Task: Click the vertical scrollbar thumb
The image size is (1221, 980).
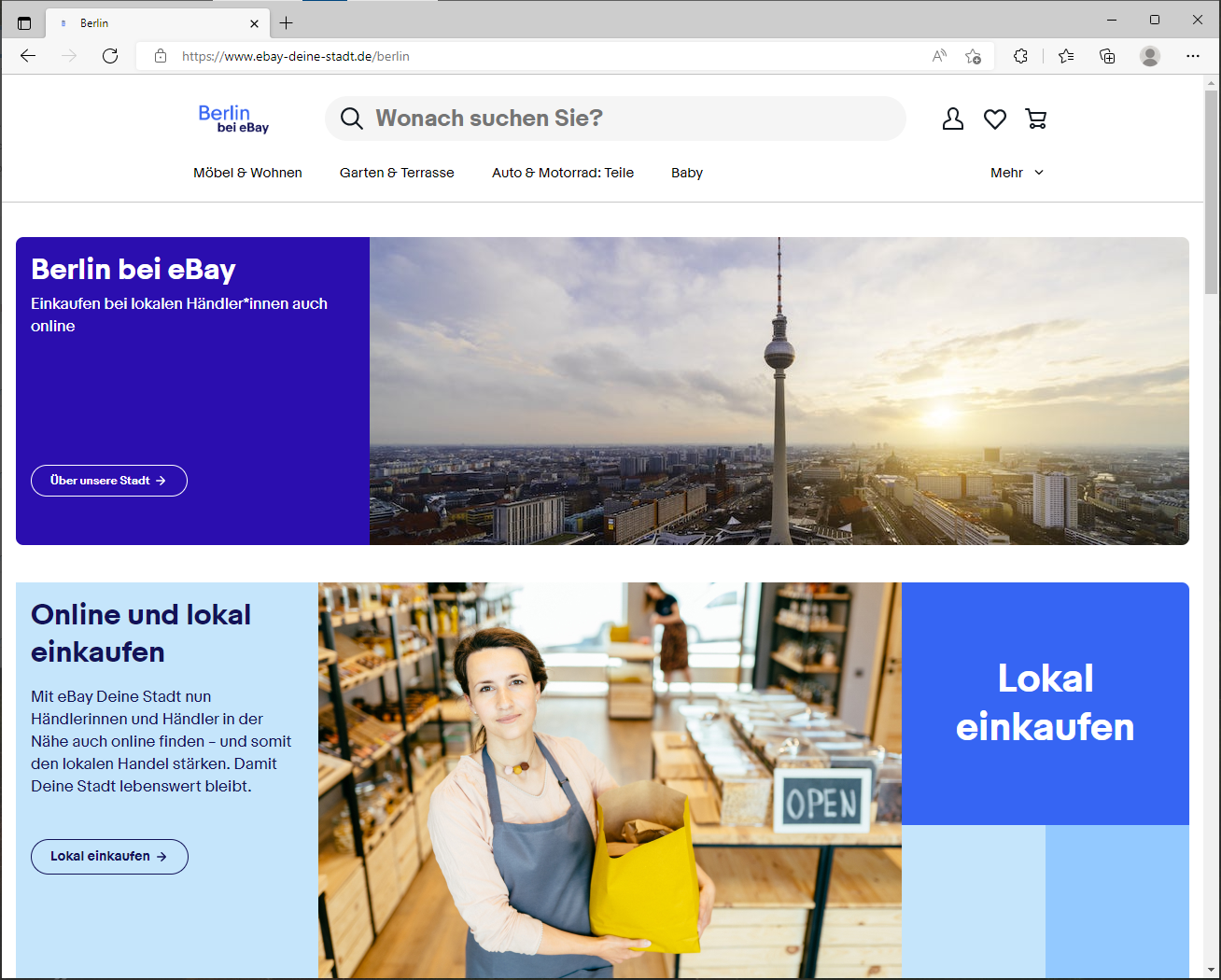Action: 1211,191
